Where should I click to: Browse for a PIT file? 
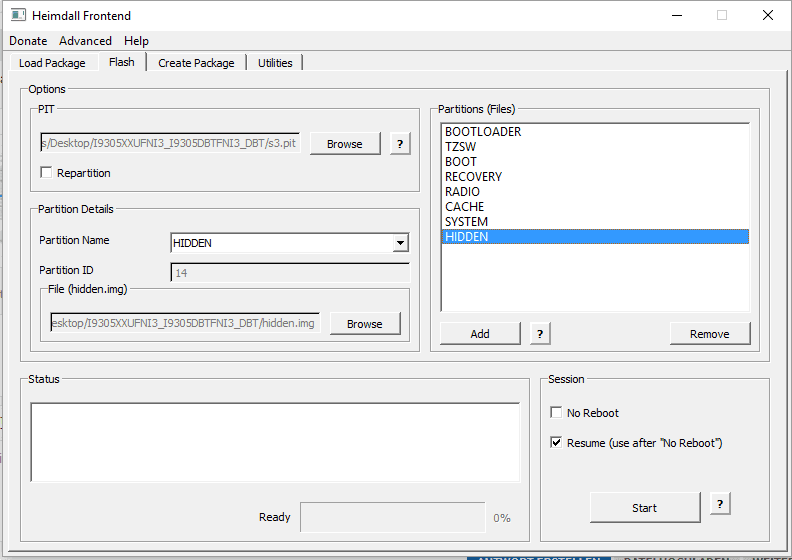point(345,144)
